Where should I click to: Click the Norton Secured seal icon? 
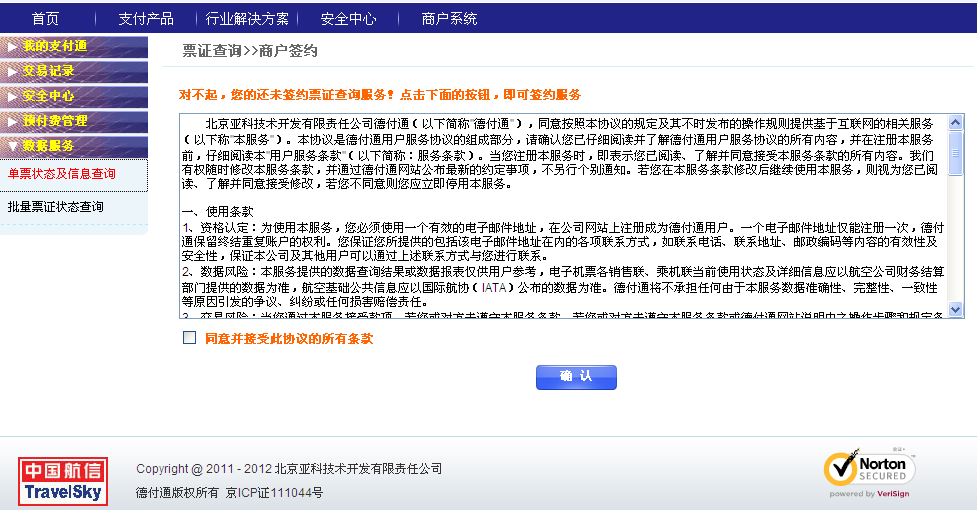pos(868,470)
